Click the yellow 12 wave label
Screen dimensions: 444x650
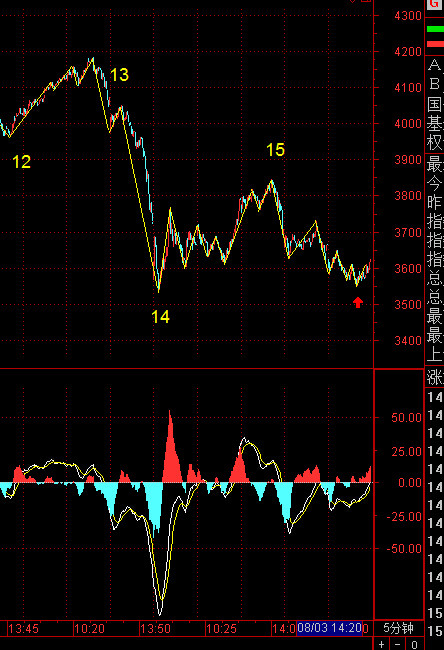(x=22, y=162)
